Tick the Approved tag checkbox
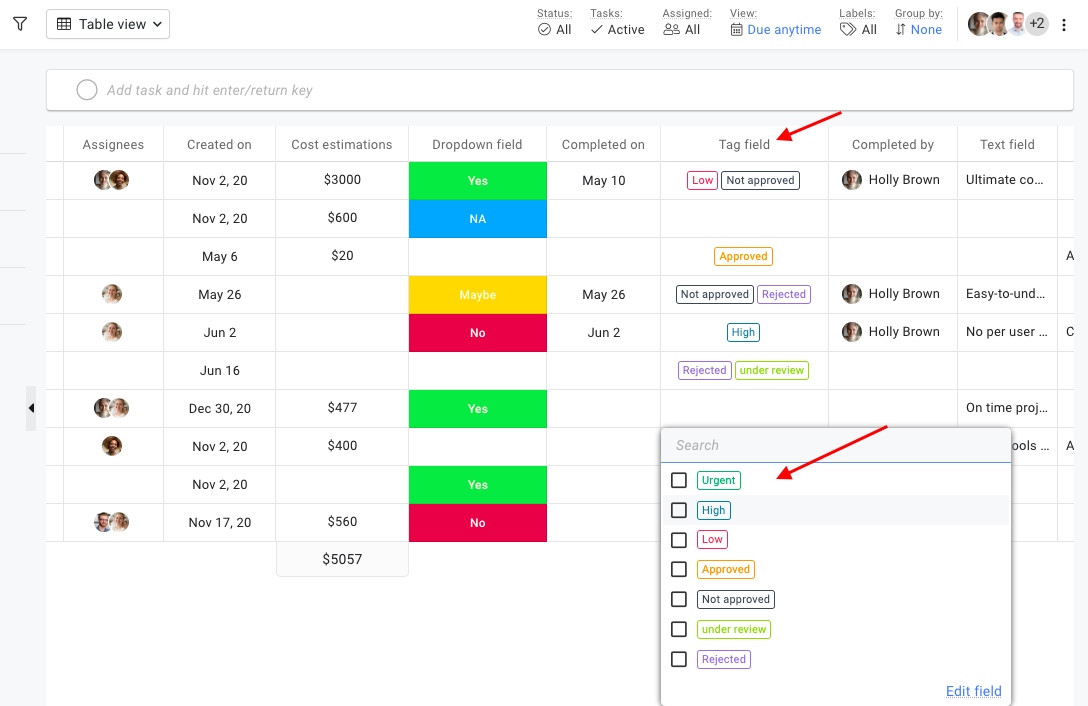Screen dimensions: 1088x706 pos(679,570)
